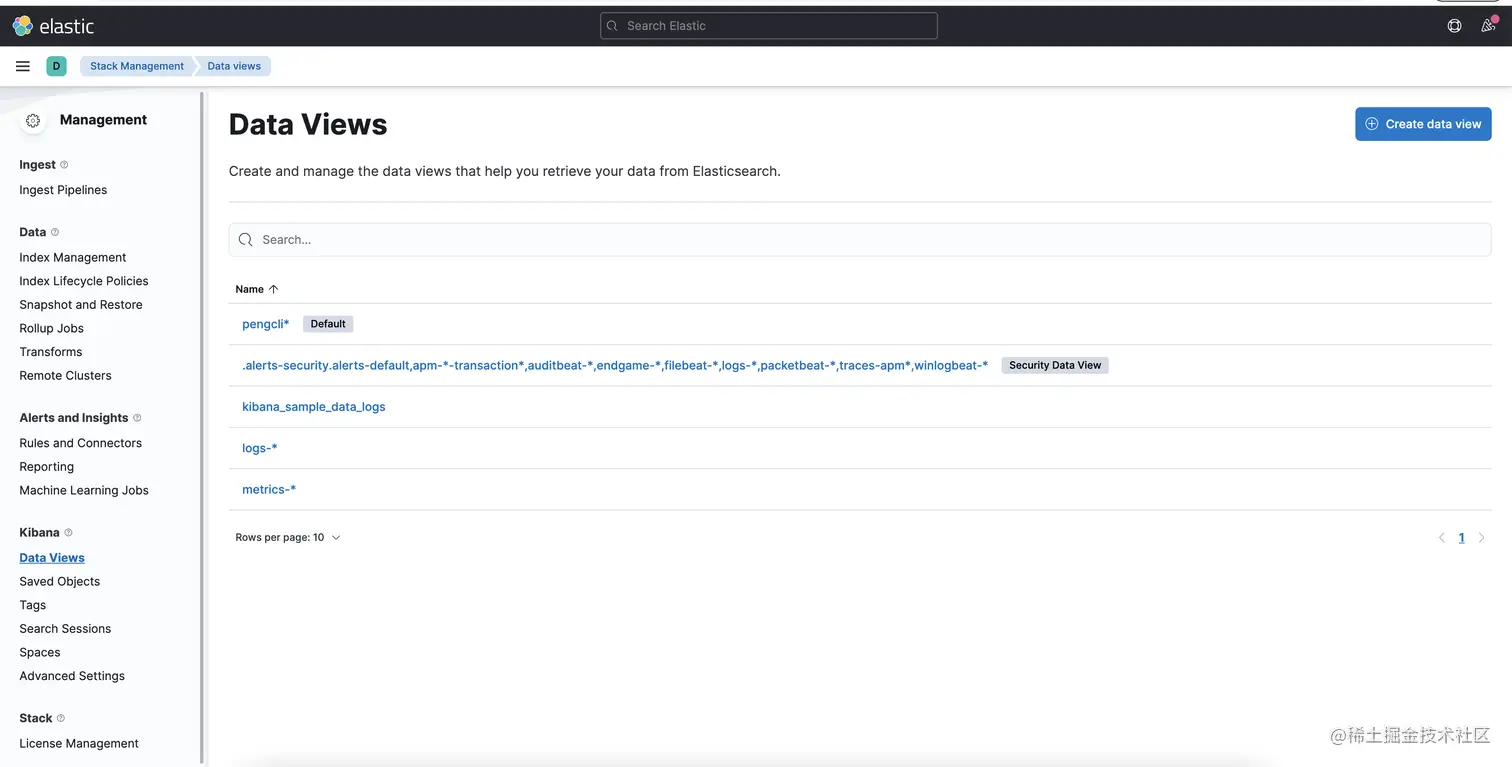
Task: Go to next page arrow
Action: (1481, 538)
